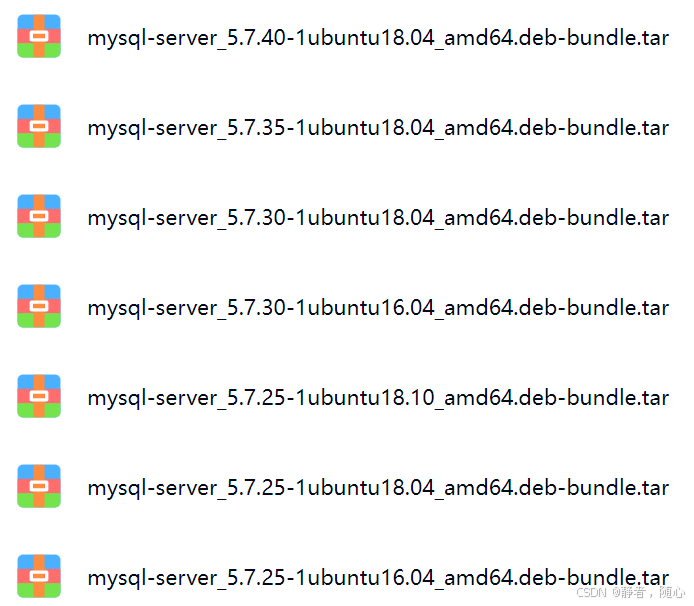The image size is (694, 606).
Task: Click the archive icon for mysql-server 5.7.40
Action: pos(39,36)
